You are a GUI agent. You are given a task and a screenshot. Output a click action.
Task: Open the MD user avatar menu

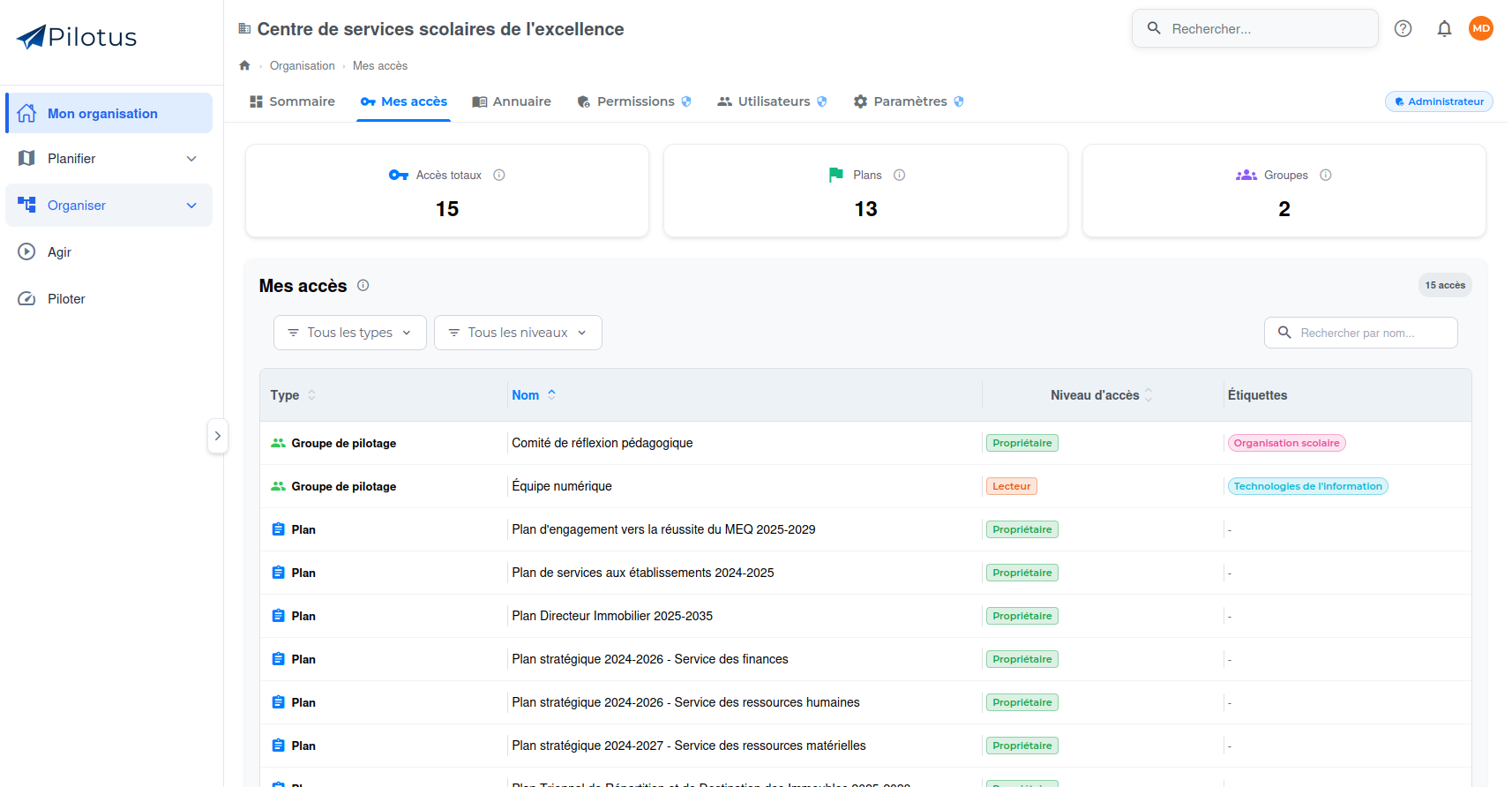tap(1481, 28)
